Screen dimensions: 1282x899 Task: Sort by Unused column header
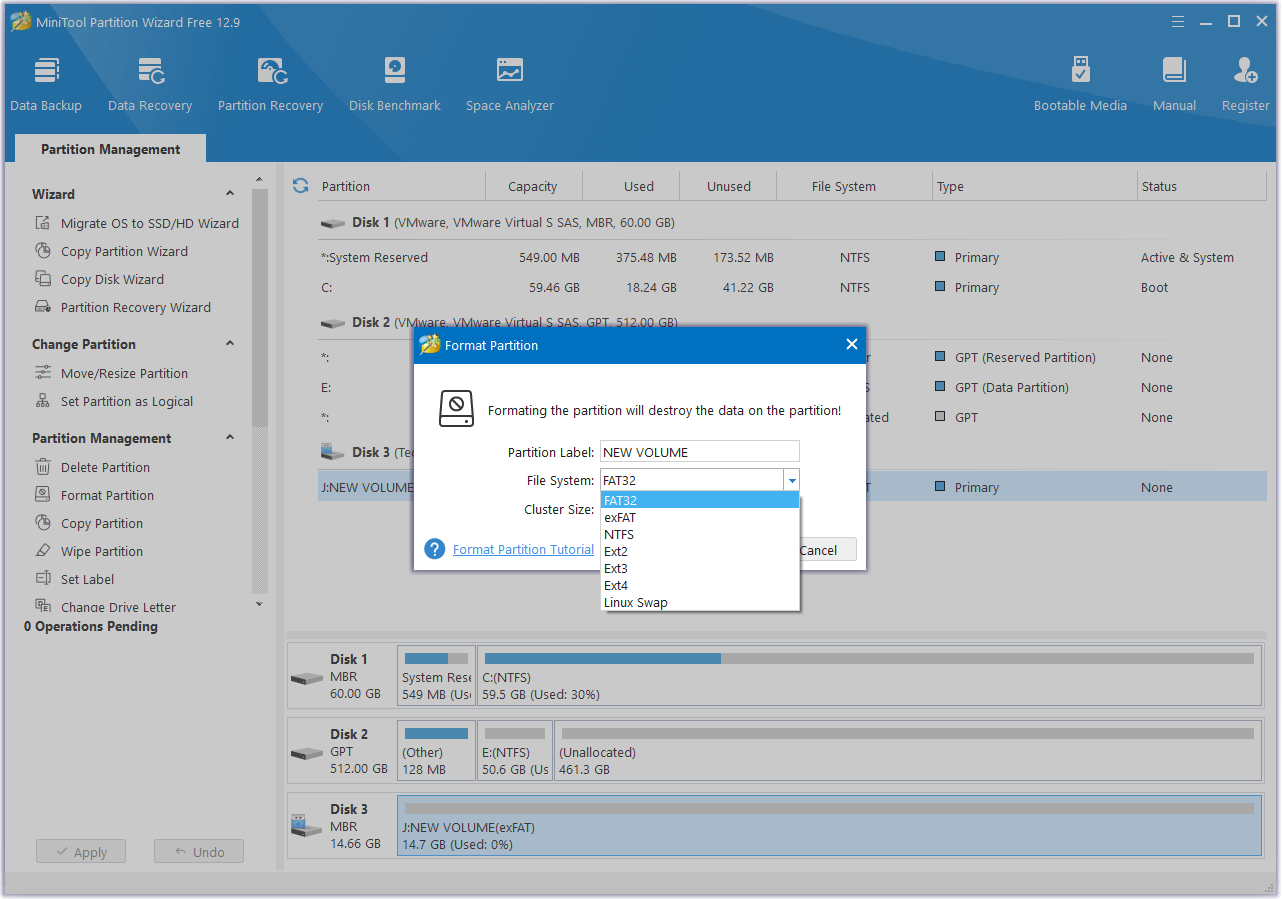point(729,186)
